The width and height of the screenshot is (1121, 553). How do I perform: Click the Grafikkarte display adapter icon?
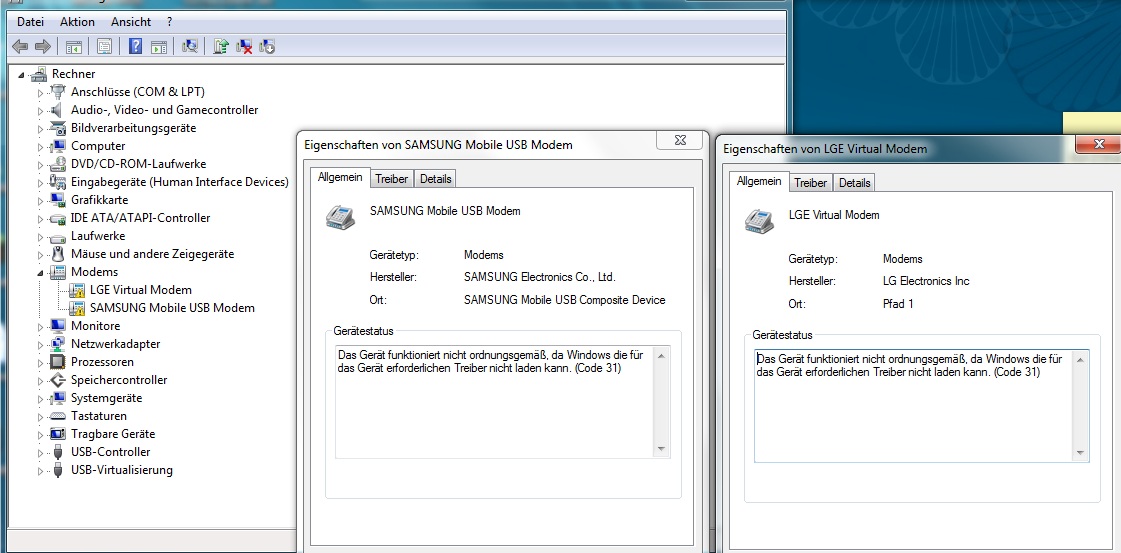(x=58, y=200)
